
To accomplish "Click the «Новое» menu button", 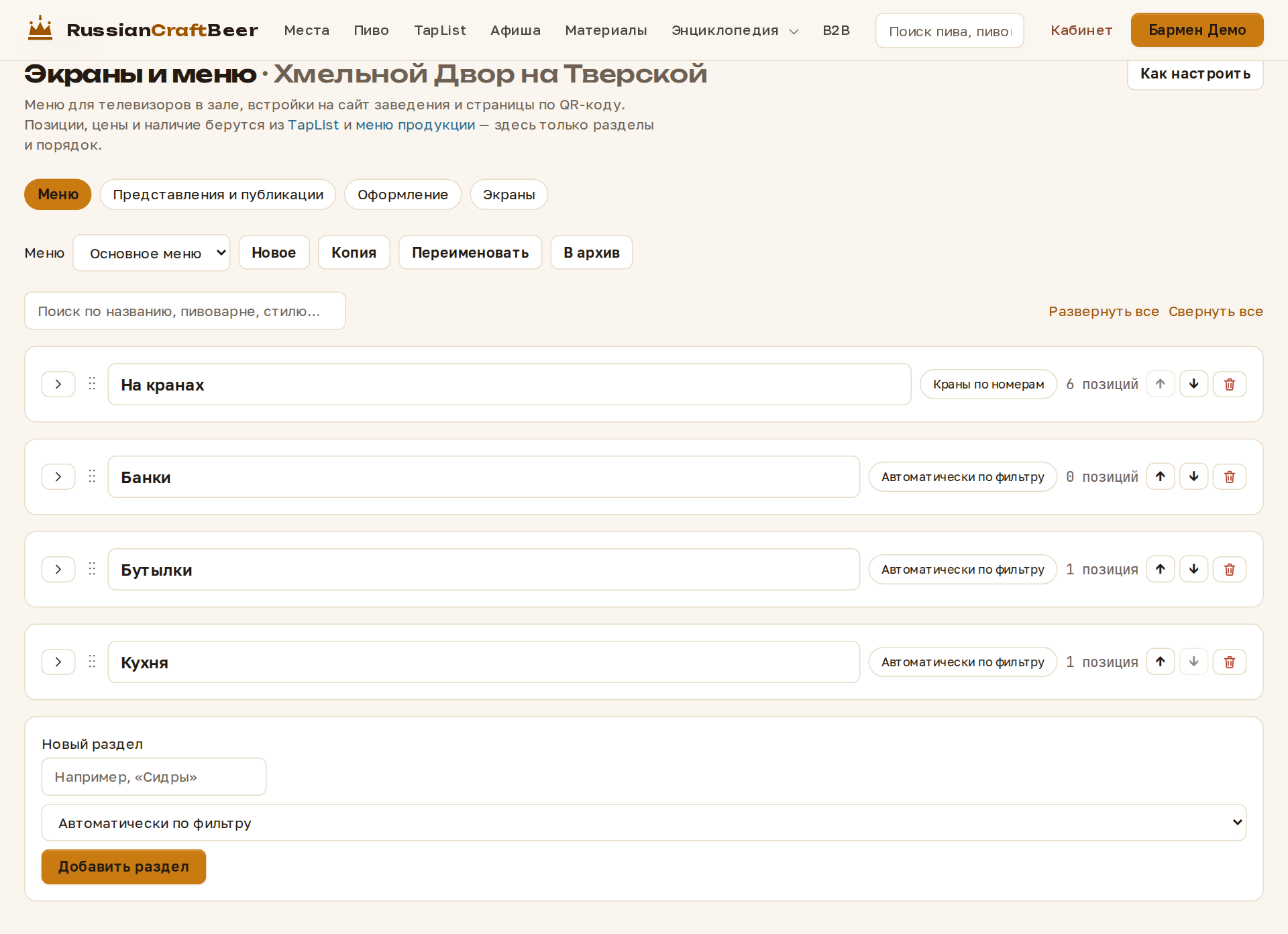I will (x=274, y=252).
